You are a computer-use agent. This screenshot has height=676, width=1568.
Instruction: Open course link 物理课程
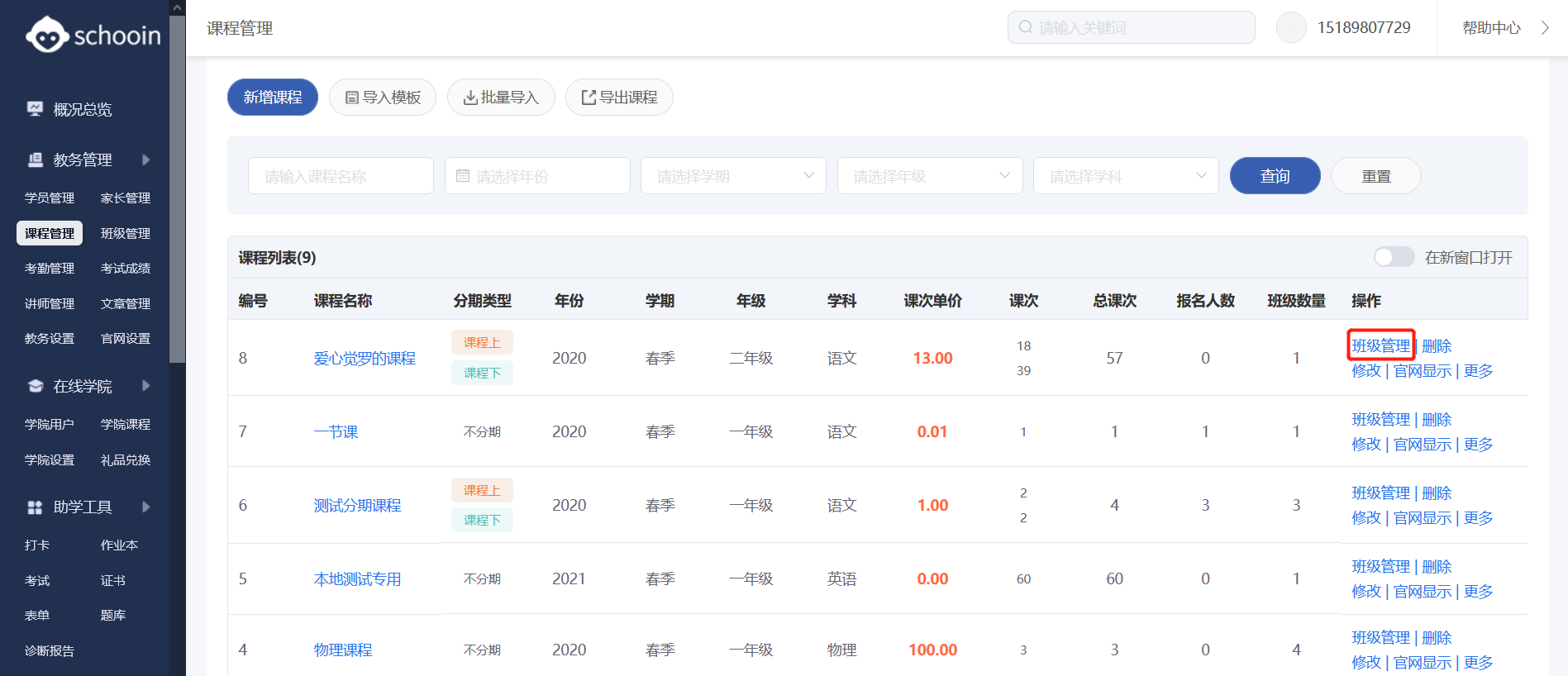(x=343, y=650)
